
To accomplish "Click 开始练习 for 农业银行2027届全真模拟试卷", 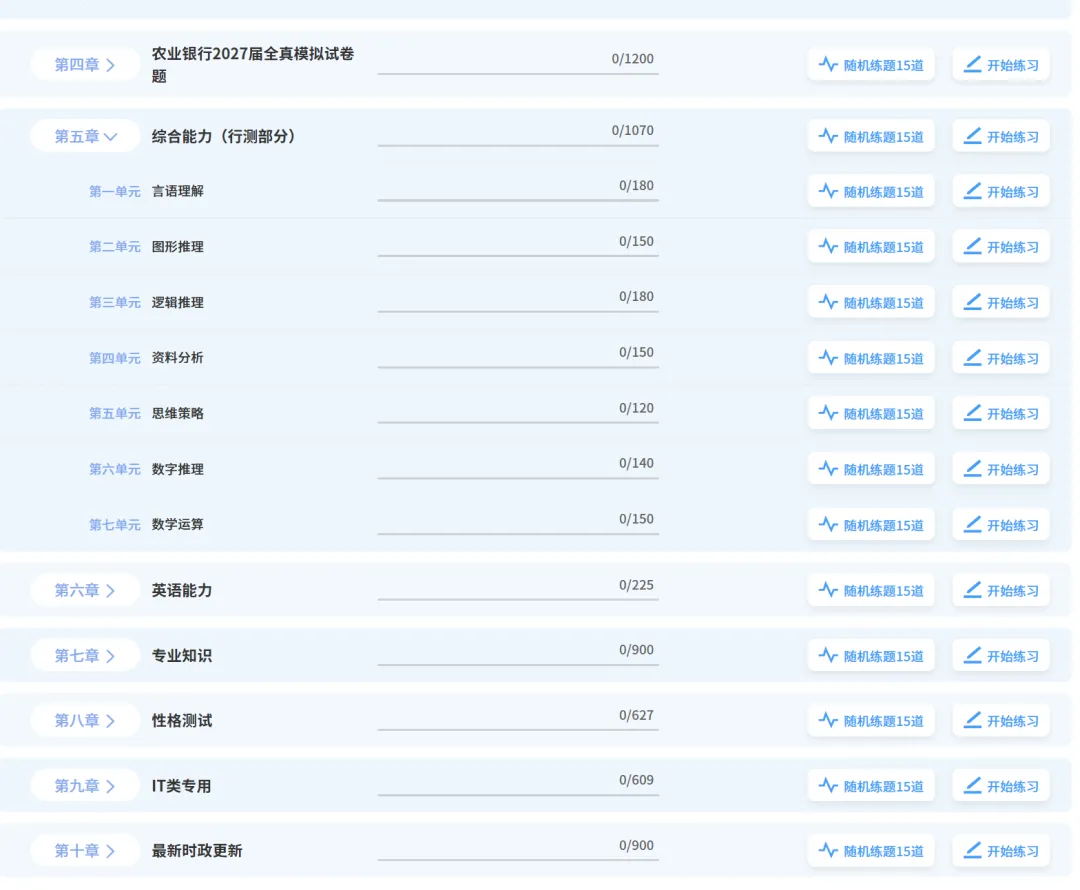I will coord(1001,65).
